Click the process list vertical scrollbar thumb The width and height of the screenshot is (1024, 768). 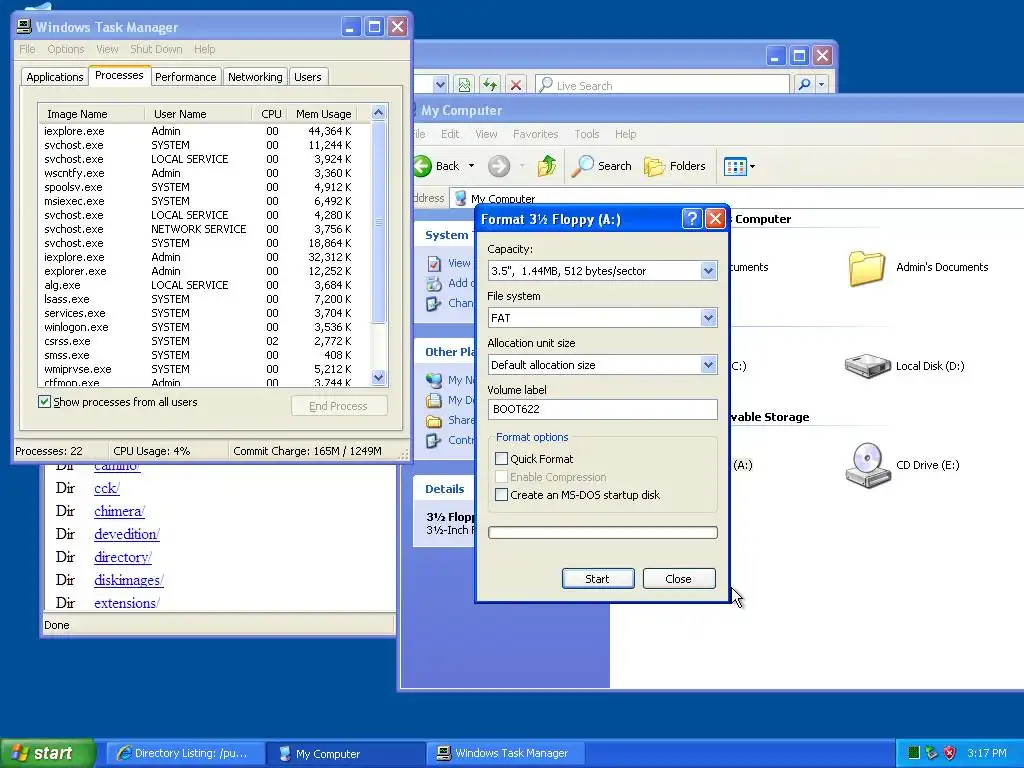pyautogui.click(x=378, y=222)
